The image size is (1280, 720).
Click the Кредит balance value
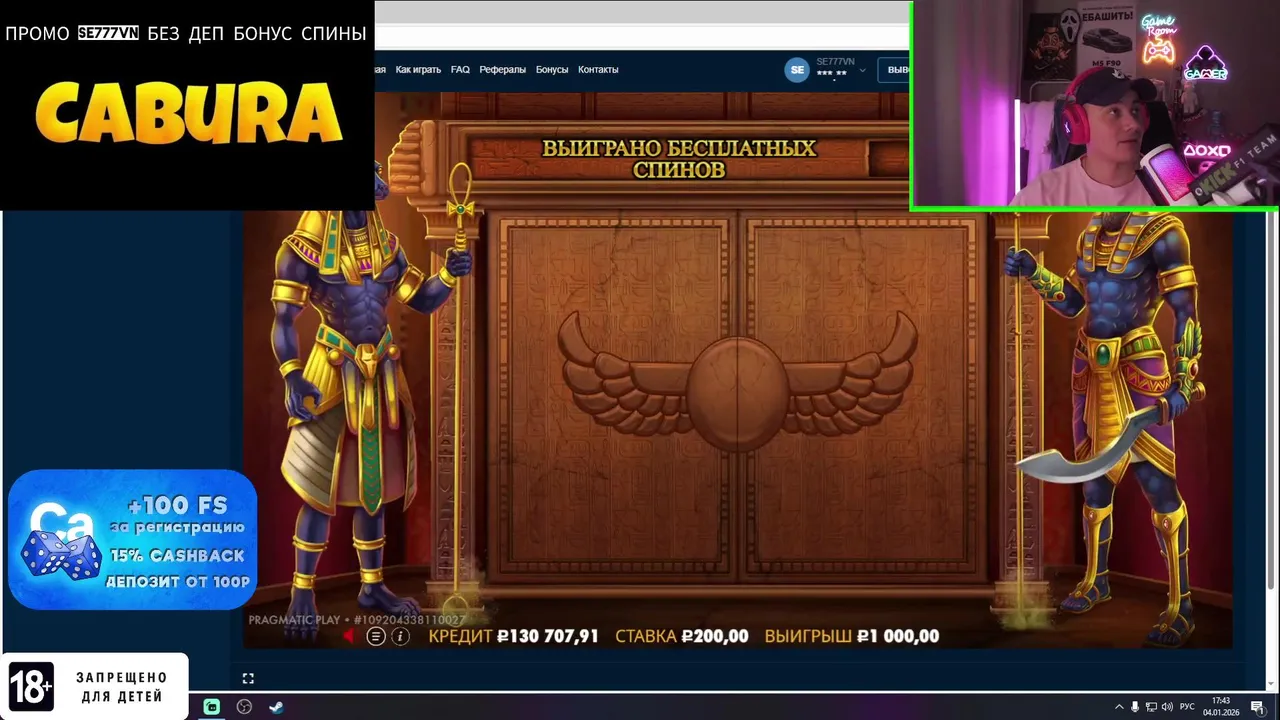[x=548, y=636]
